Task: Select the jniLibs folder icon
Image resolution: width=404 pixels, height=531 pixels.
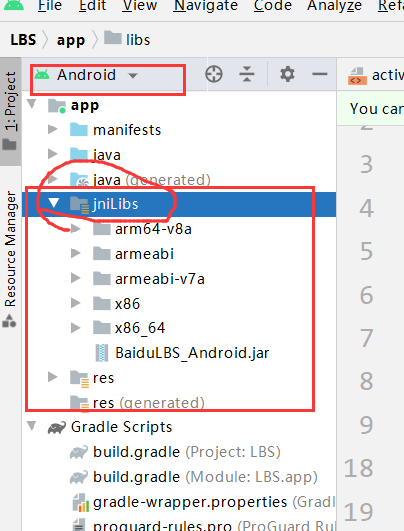Action: click(80, 204)
